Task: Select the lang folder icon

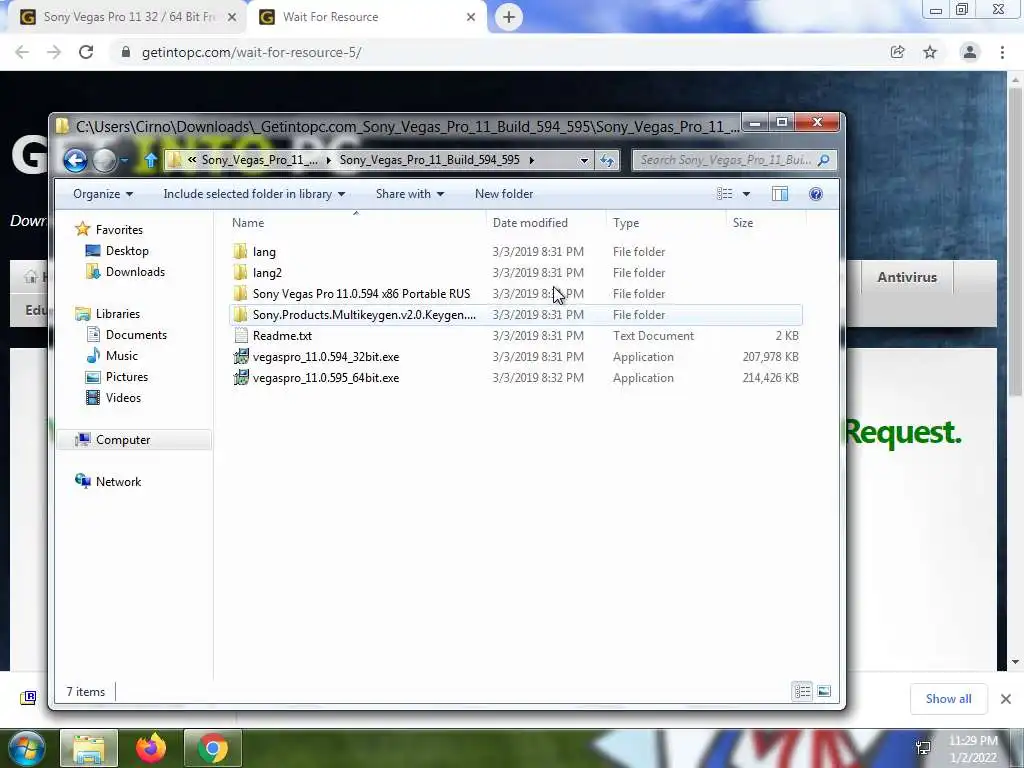Action: click(x=241, y=251)
